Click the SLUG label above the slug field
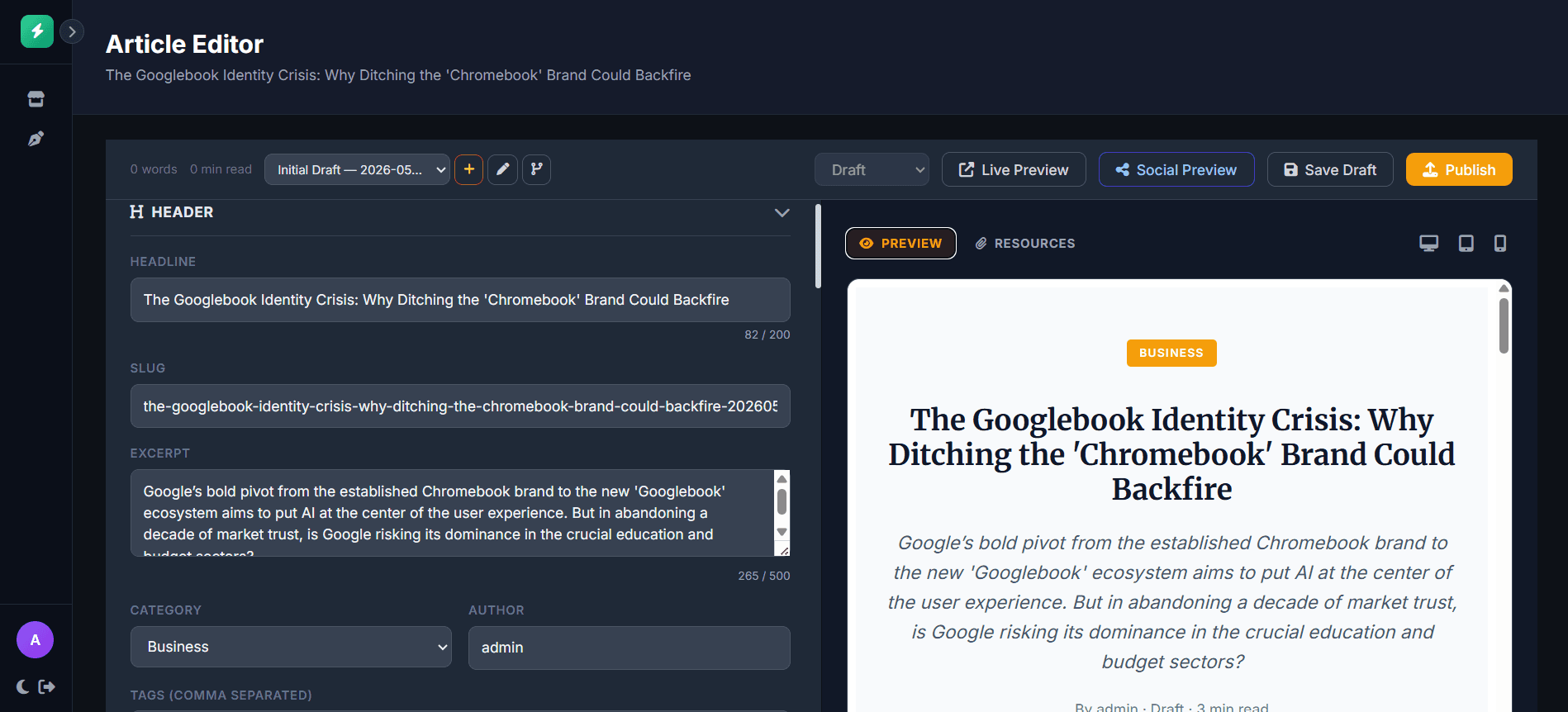 pyautogui.click(x=148, y=368)
